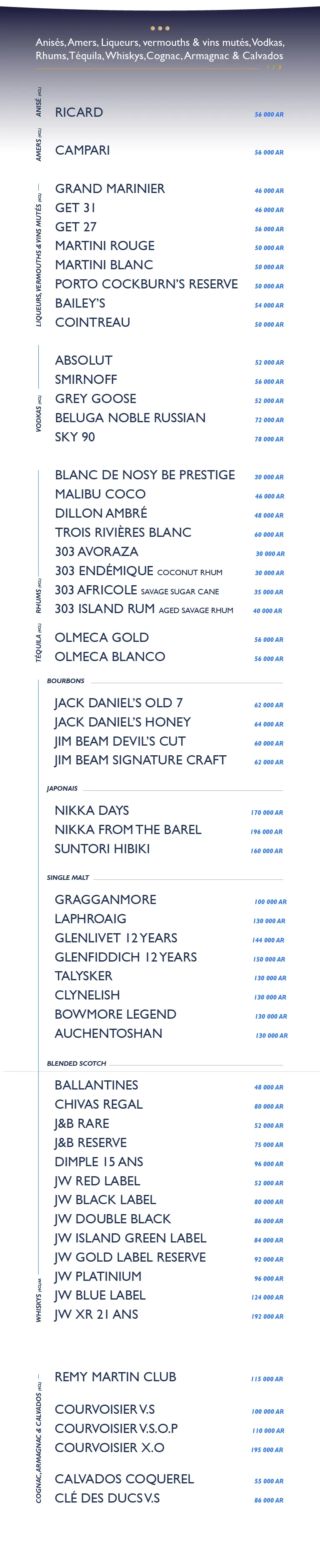Select Jack Daniel's Honey
Image resolution: width=320 pixels, height=1568 pixels.
pyautogui.click(x=122, y=722)
